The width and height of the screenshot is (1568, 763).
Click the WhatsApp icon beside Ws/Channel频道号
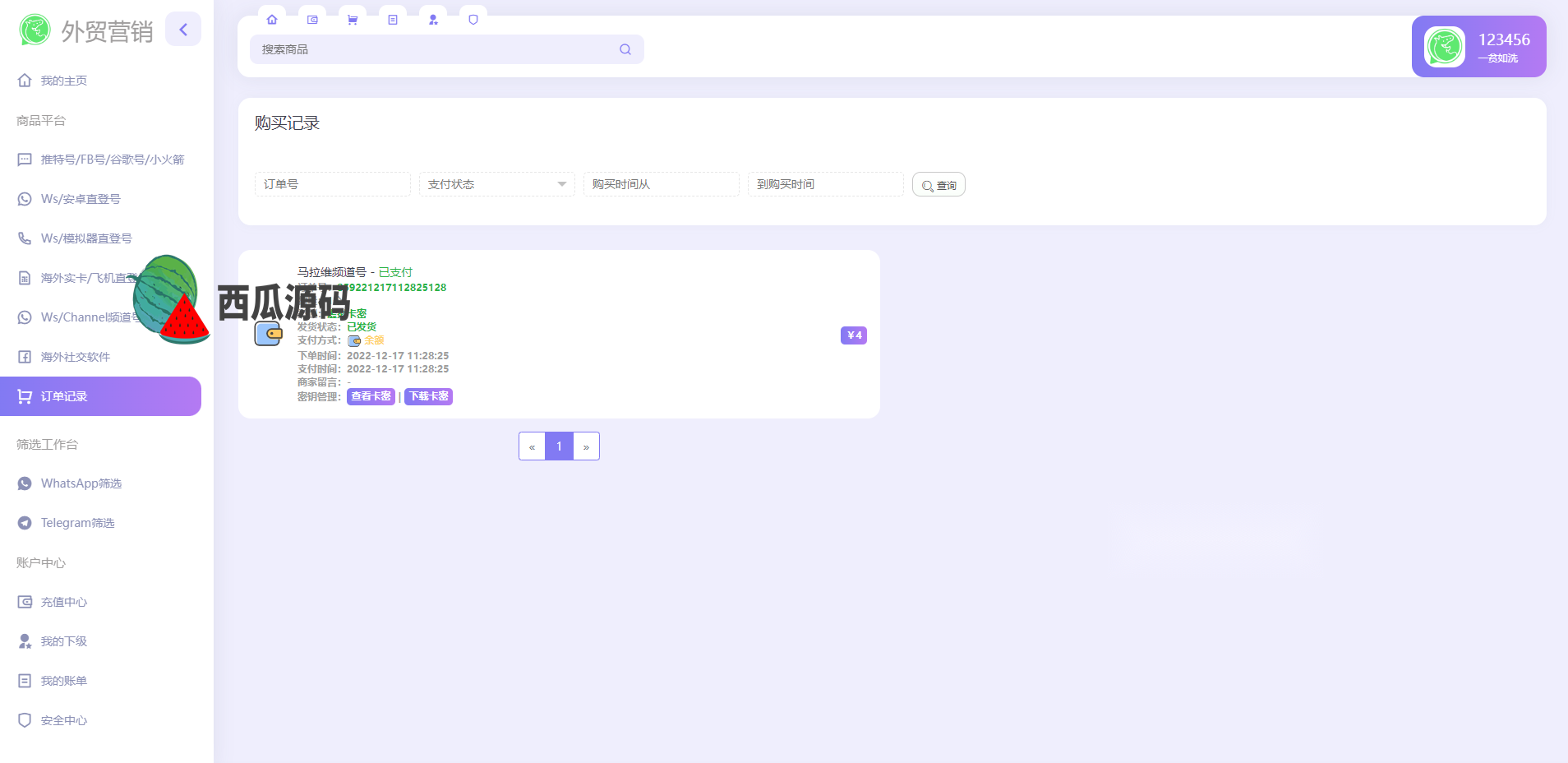(x=25, y=317)
